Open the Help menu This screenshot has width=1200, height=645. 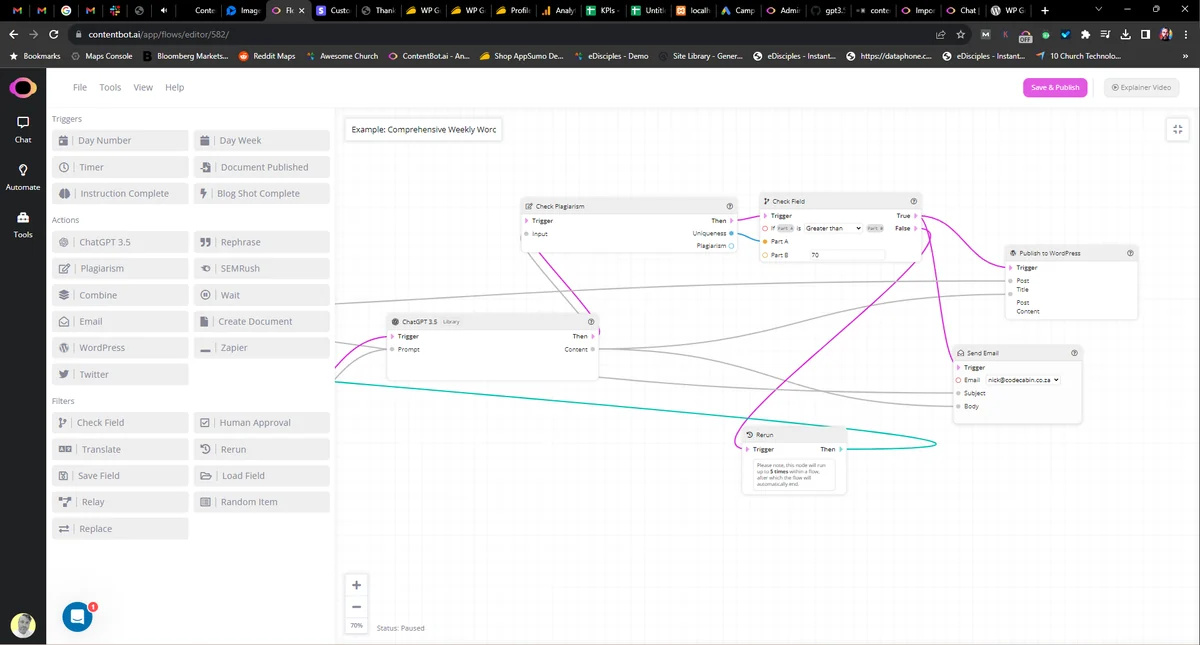click(x=175, y=88)
